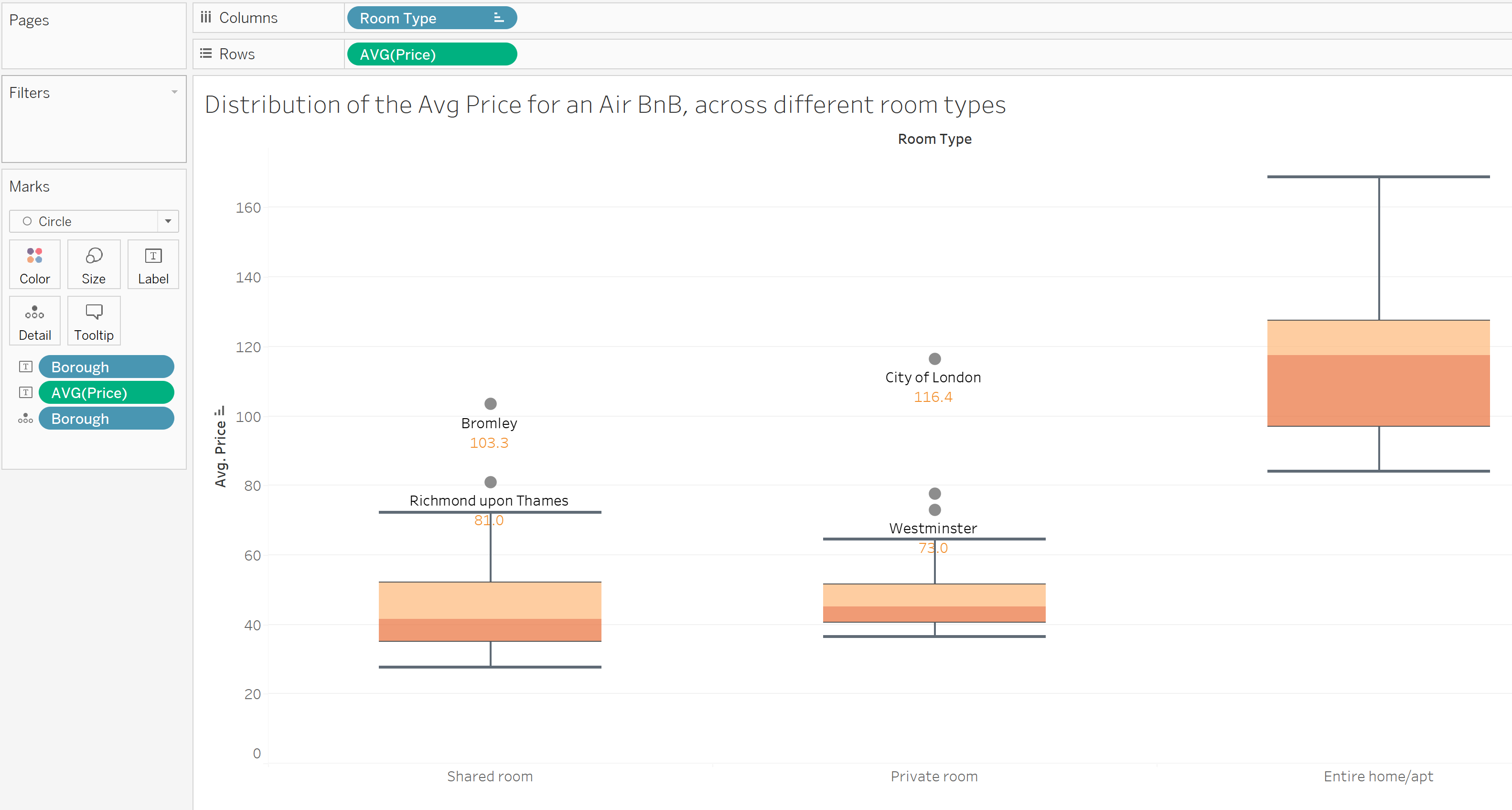Select the City of London outlier circle
This screenshot has width=1512, height=810.
pos(934,358)
